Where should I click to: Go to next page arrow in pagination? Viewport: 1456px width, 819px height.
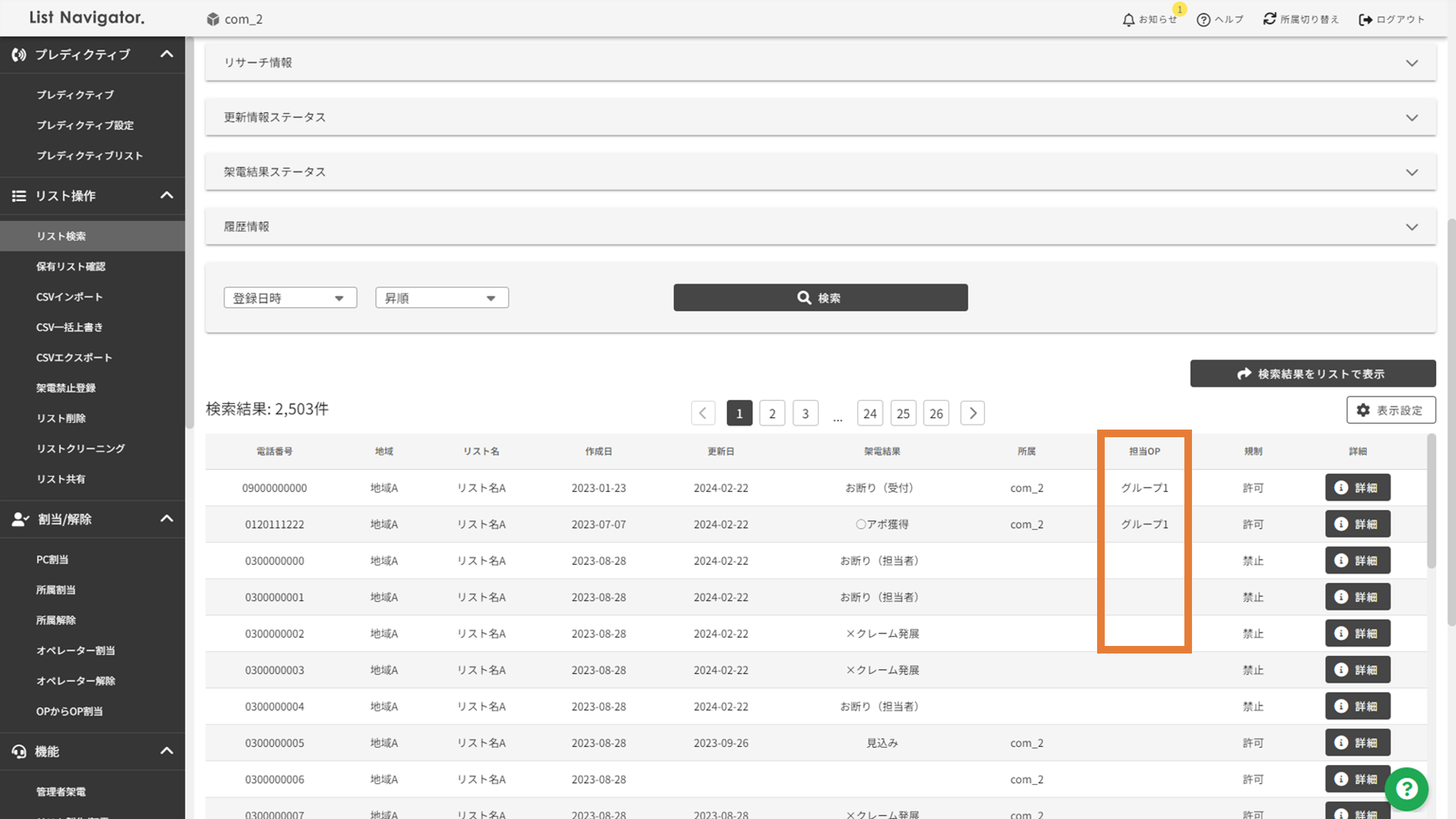972,414
